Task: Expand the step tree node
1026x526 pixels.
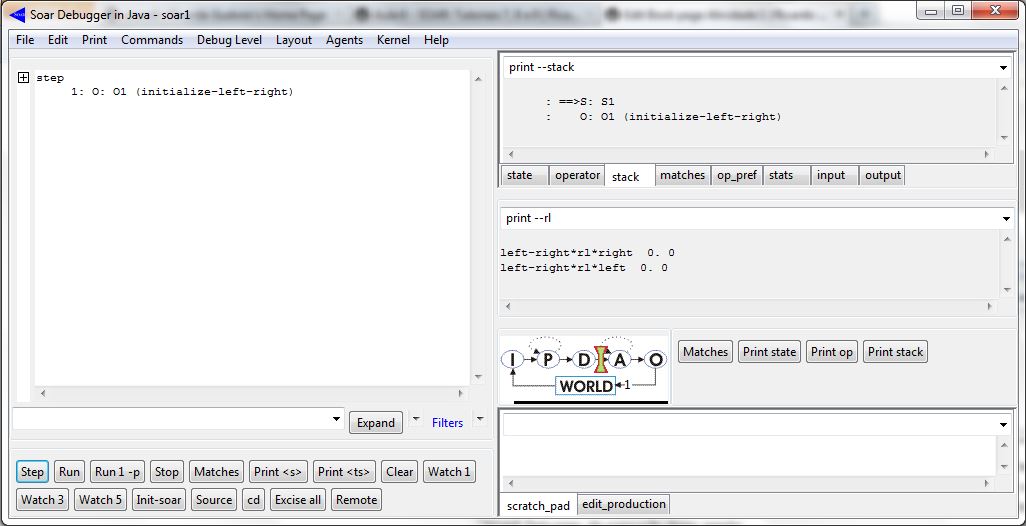Action: coord(23,78)
